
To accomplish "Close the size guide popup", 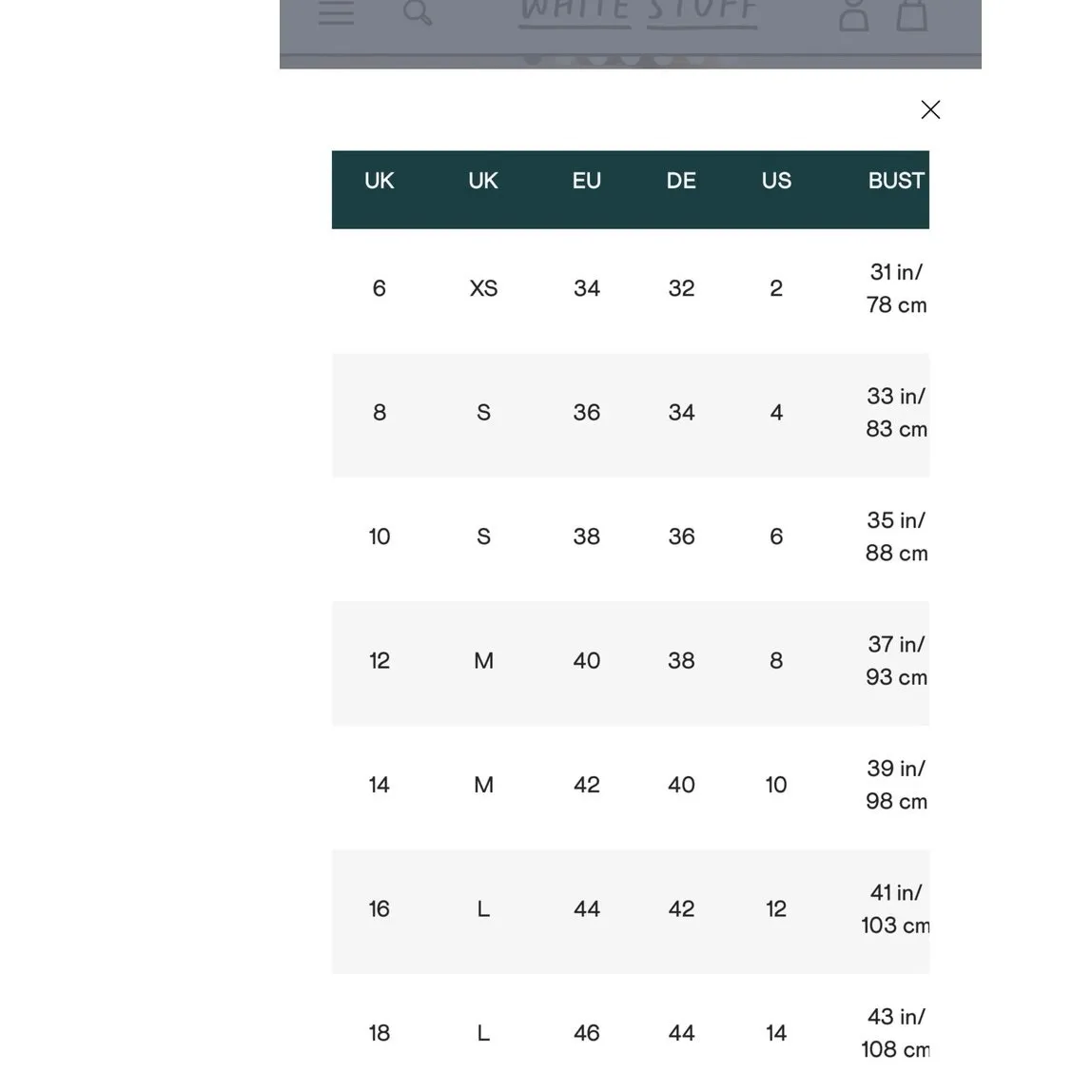I will 930,109.
